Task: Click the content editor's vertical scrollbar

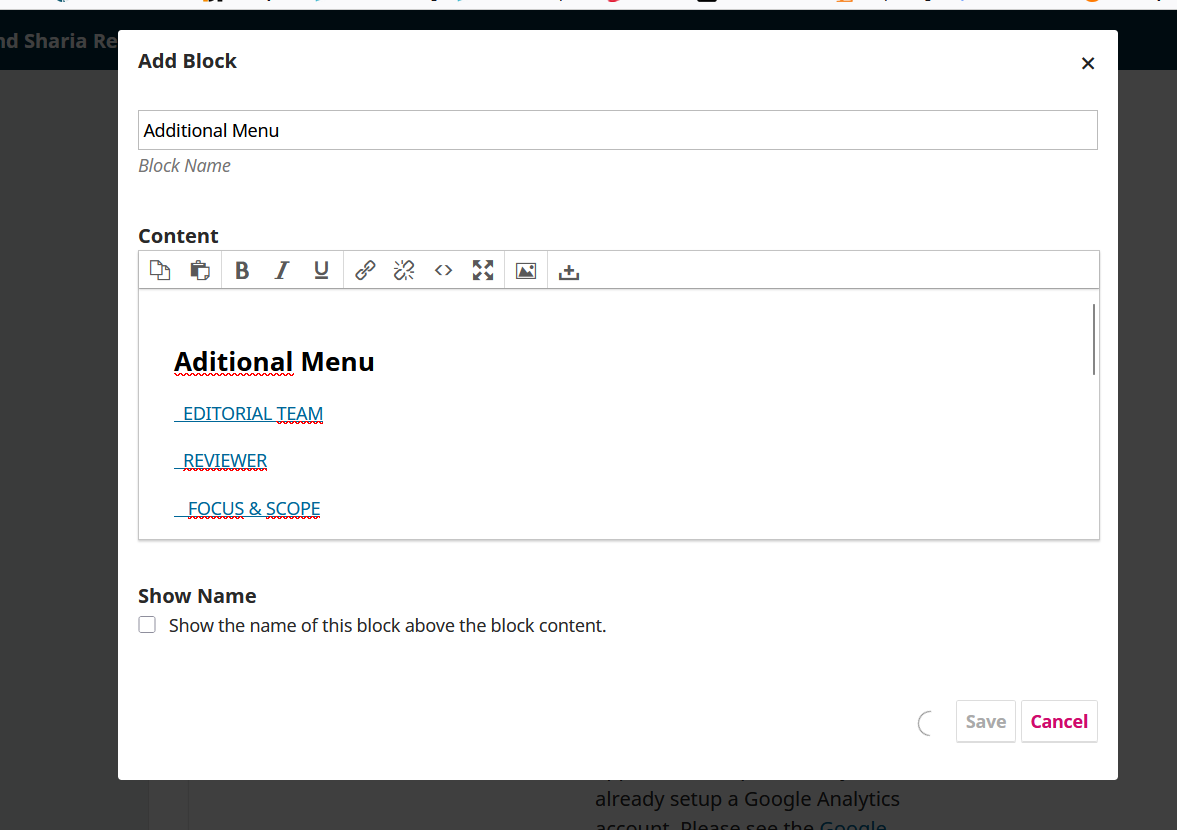Action: pos(1094,340)
